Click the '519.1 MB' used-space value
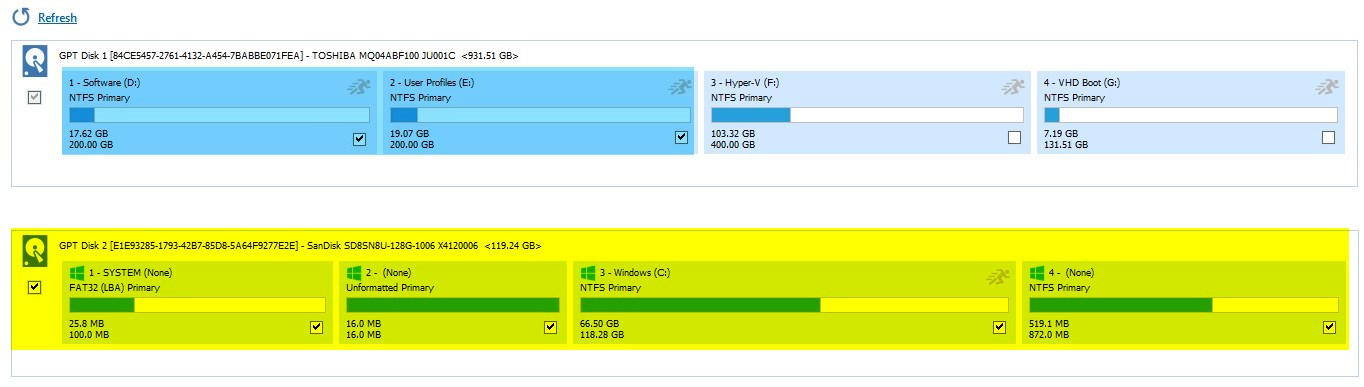 coord(1049,323)
